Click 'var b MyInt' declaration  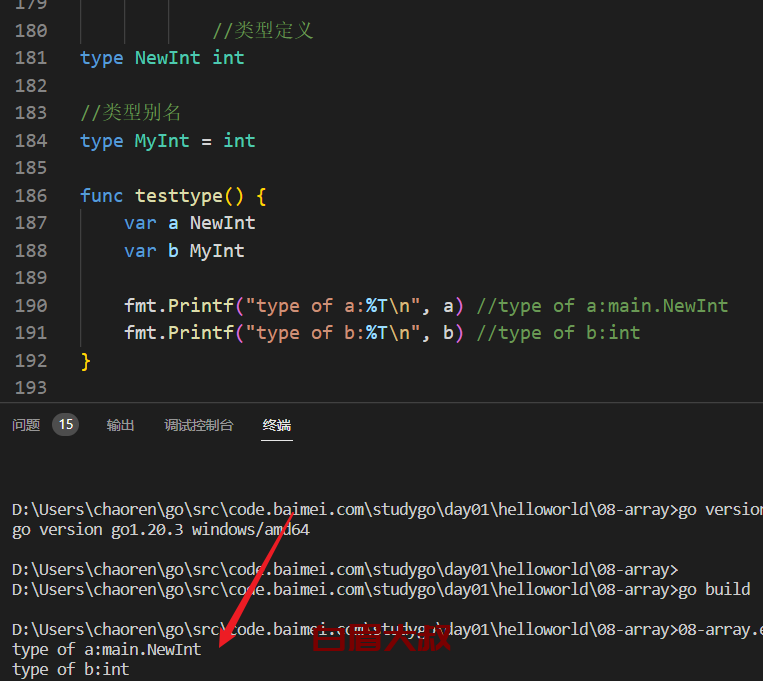pyautogui.click(x=184, y=251)
